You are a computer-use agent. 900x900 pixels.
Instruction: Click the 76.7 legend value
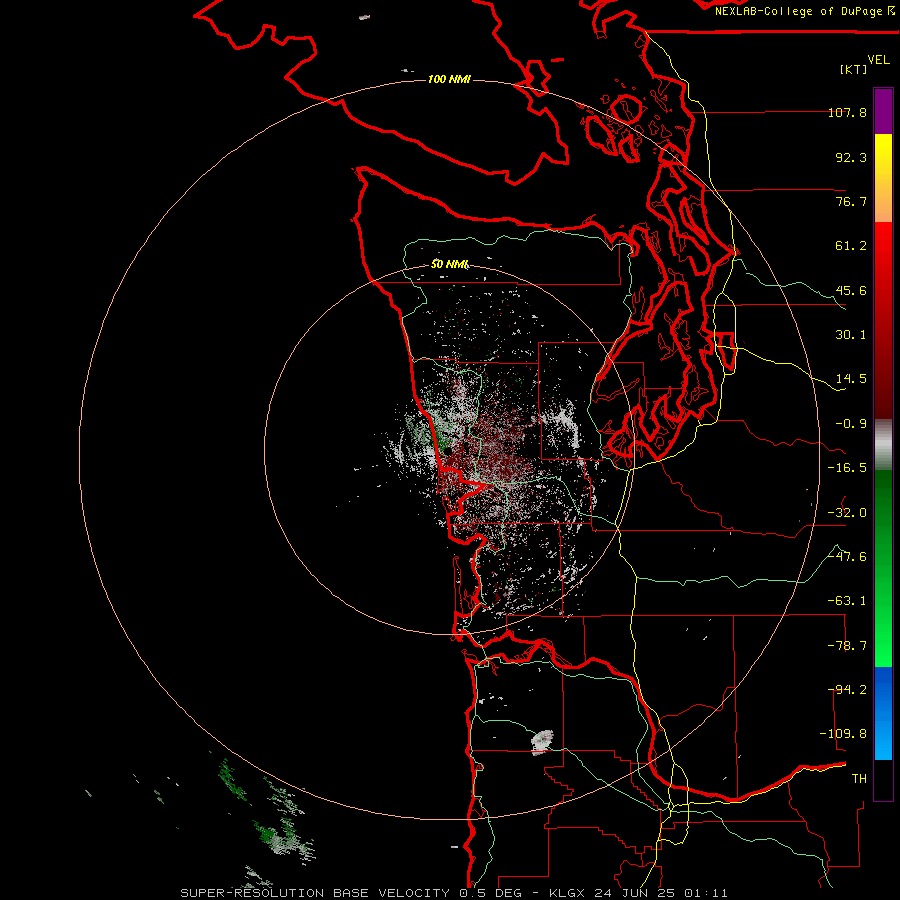(x=851, y=201)
